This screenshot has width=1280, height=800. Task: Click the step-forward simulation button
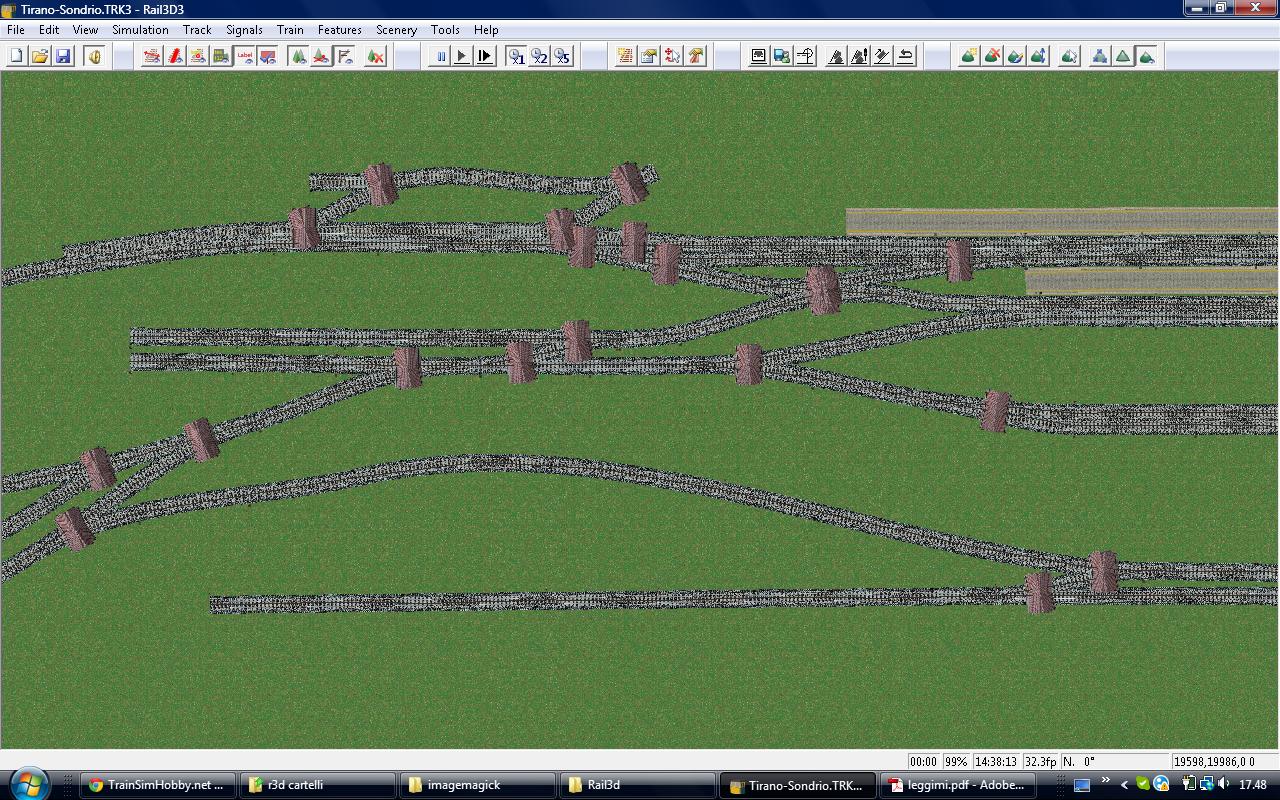click(485, 56)
